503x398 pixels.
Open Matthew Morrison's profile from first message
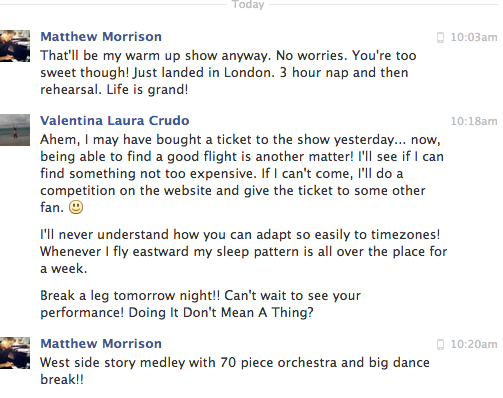(101, 37)
